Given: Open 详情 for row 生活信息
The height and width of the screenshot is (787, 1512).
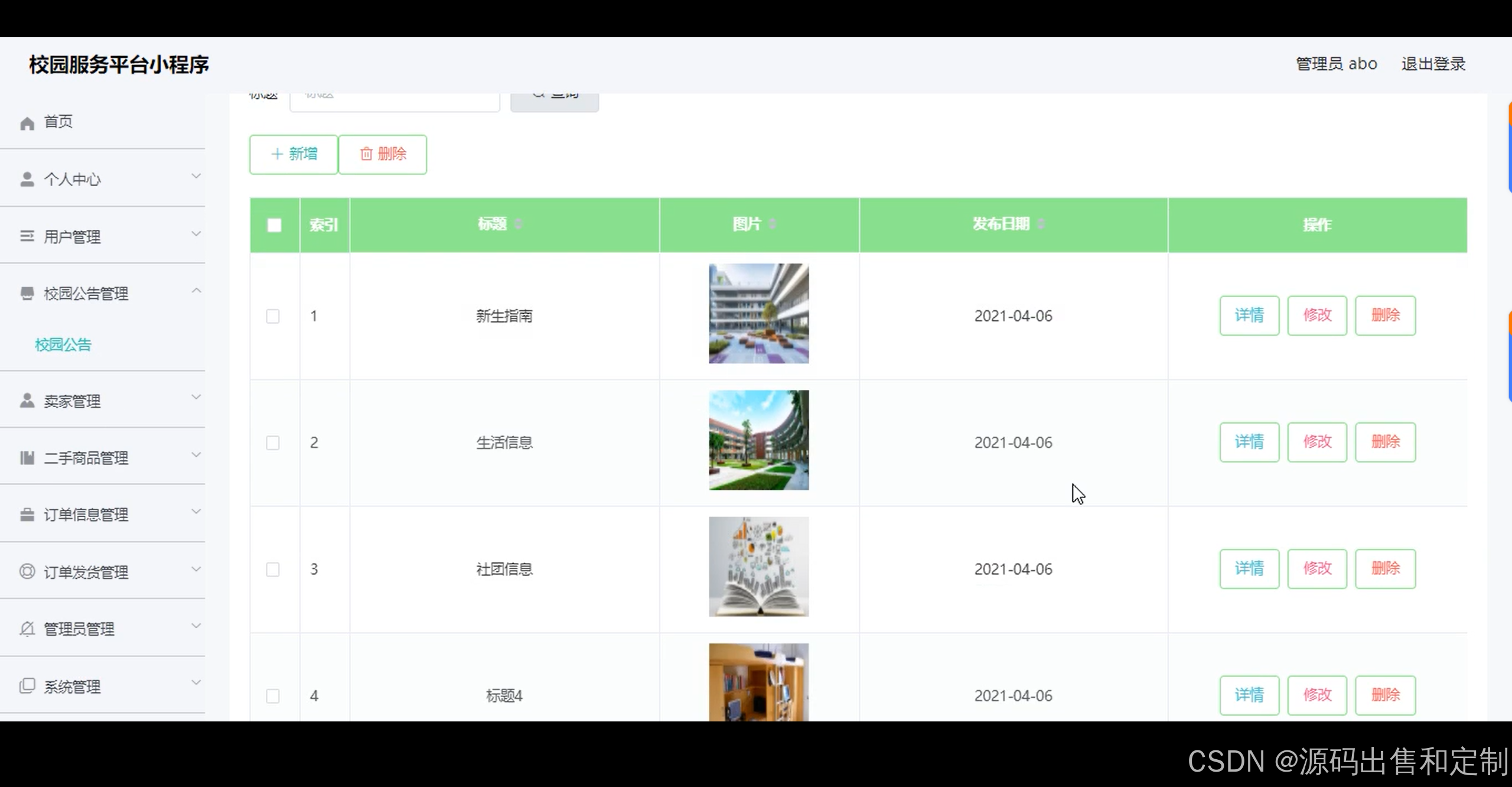Looking at the screenshot, I should coord(1249,442).
